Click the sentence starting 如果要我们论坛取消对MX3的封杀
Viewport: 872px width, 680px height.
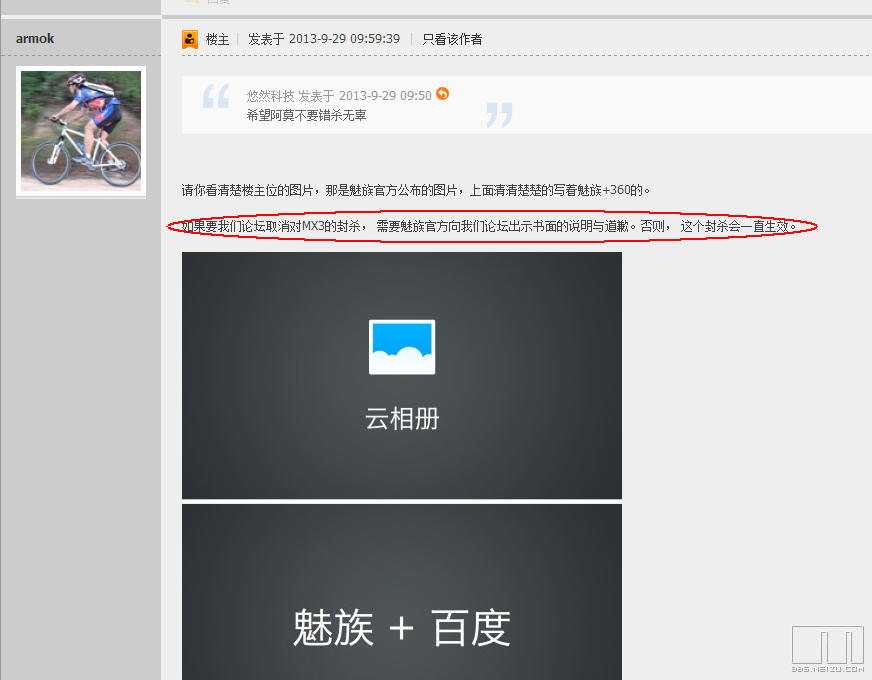click(489, 226)
